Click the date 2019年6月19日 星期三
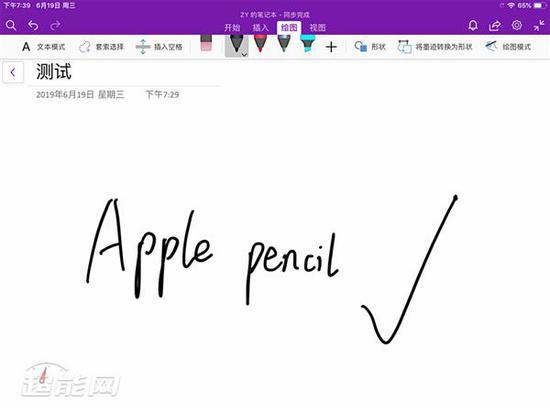The width and height of the screenshot is (550, 412). coord(80,95)
